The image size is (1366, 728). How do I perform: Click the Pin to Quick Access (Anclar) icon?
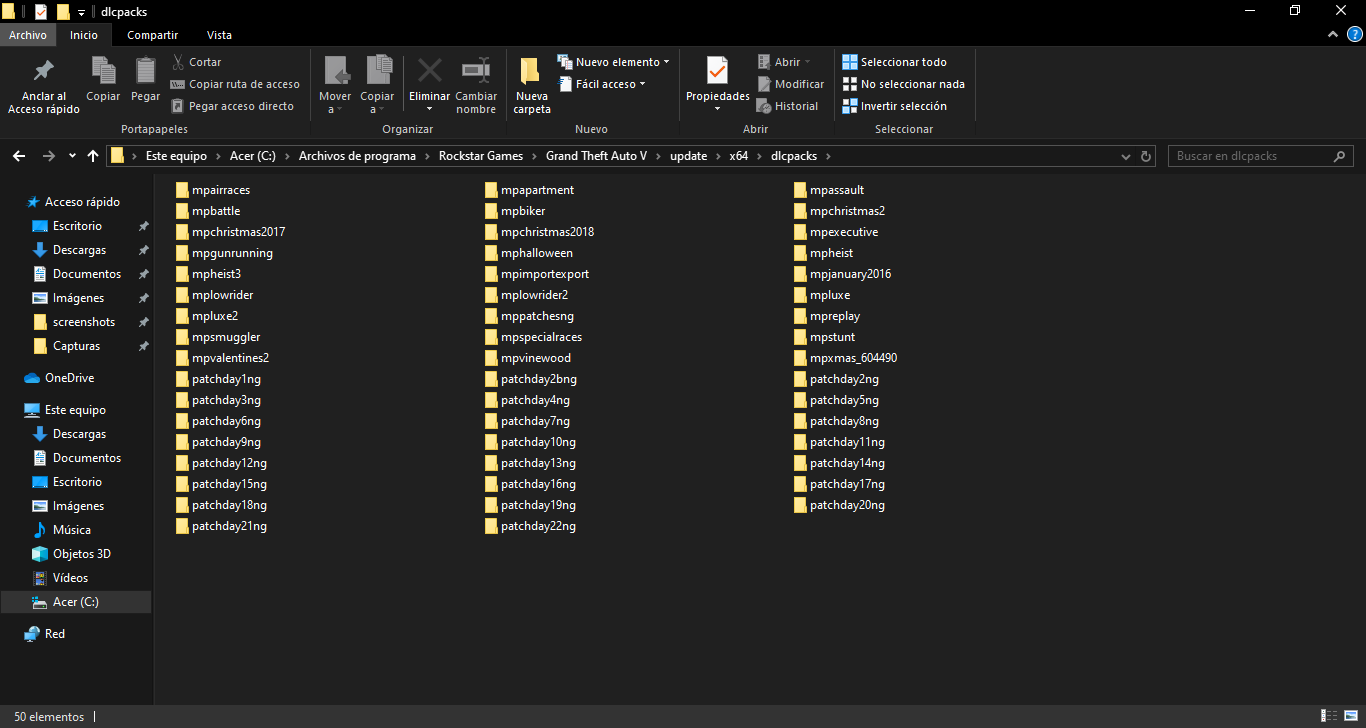pos(43,72)
